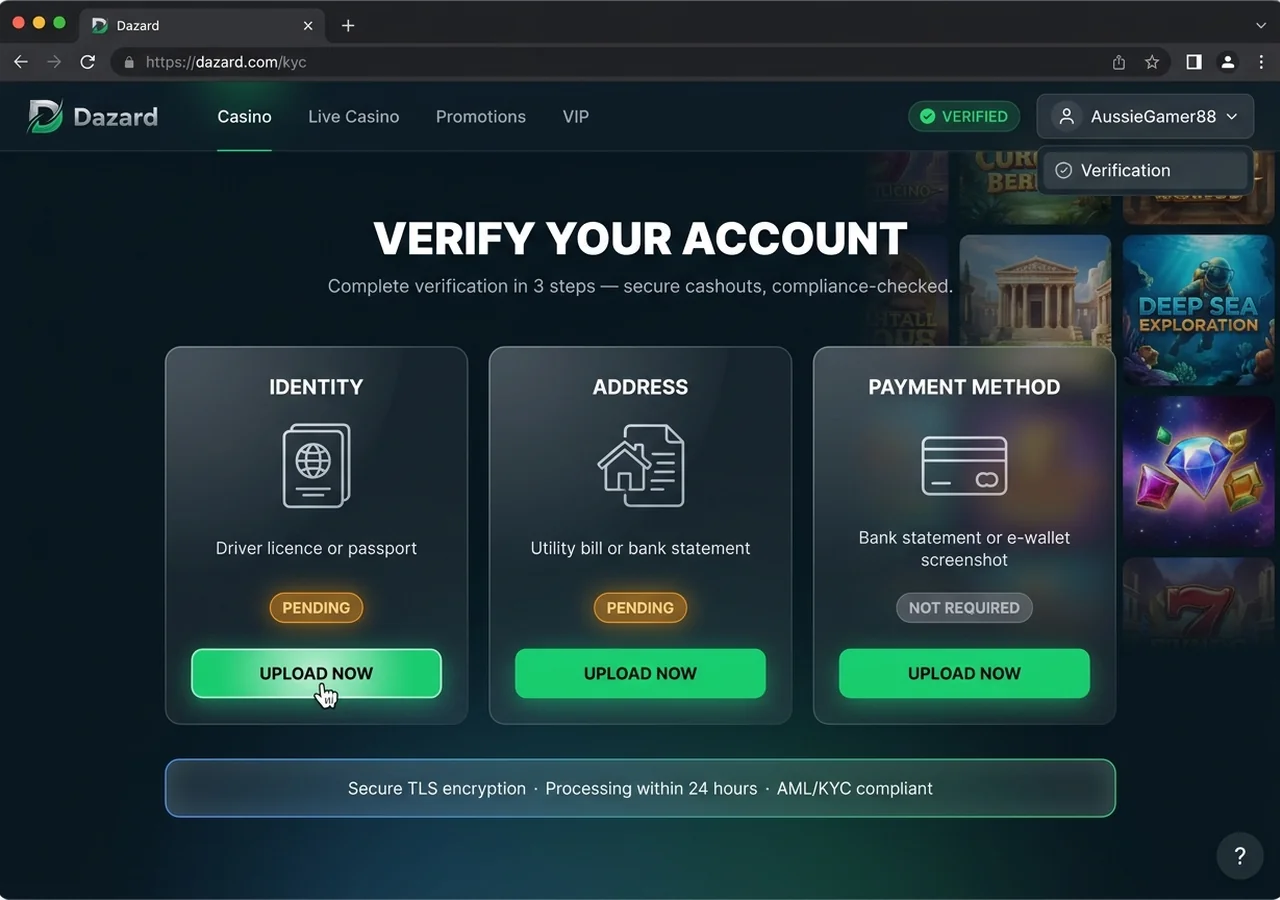This screenshot has height=900, width=1280.
Task: Open the VIP tab
Action: 575,117
